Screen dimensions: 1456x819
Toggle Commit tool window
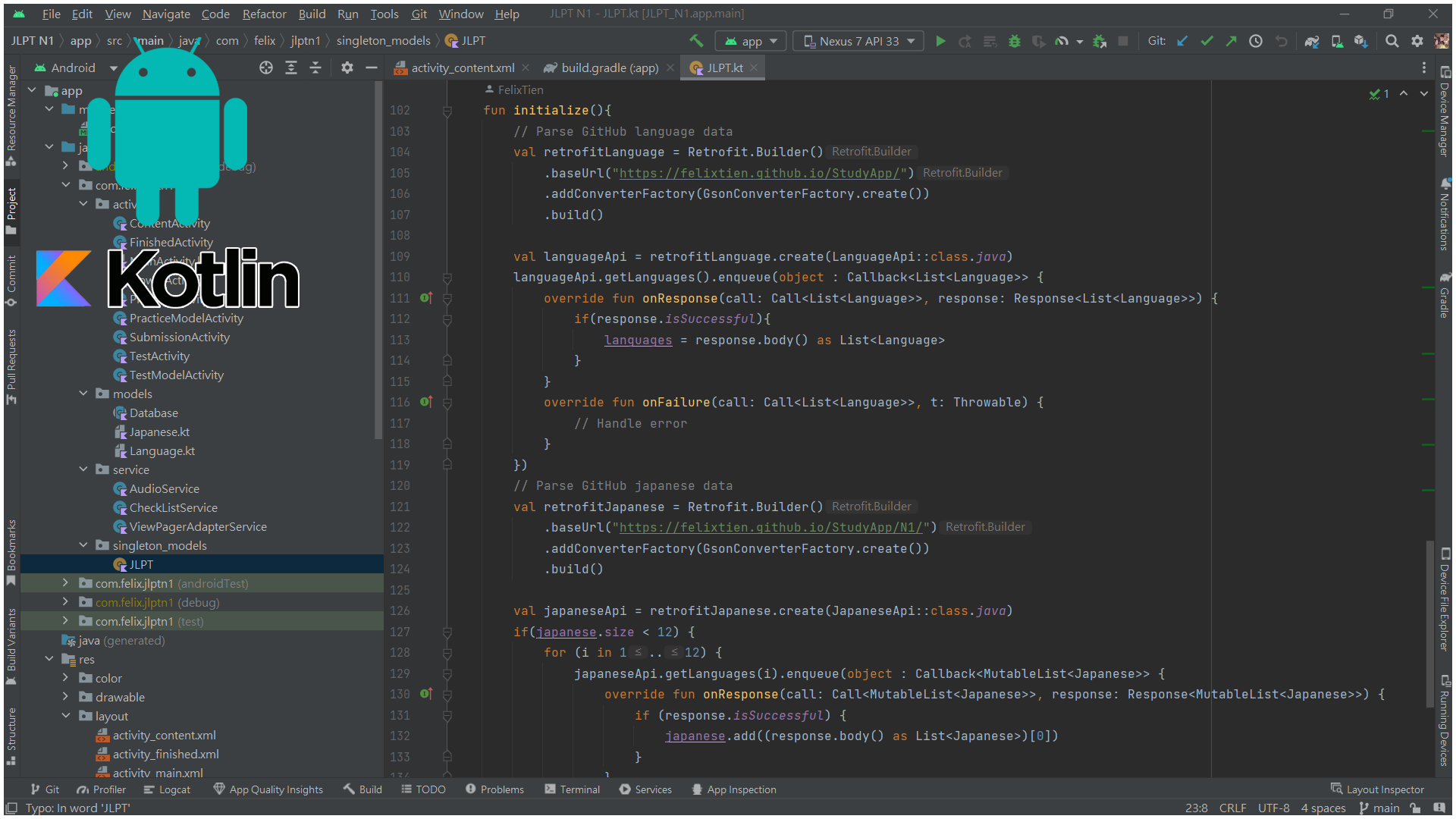[11, 280]
